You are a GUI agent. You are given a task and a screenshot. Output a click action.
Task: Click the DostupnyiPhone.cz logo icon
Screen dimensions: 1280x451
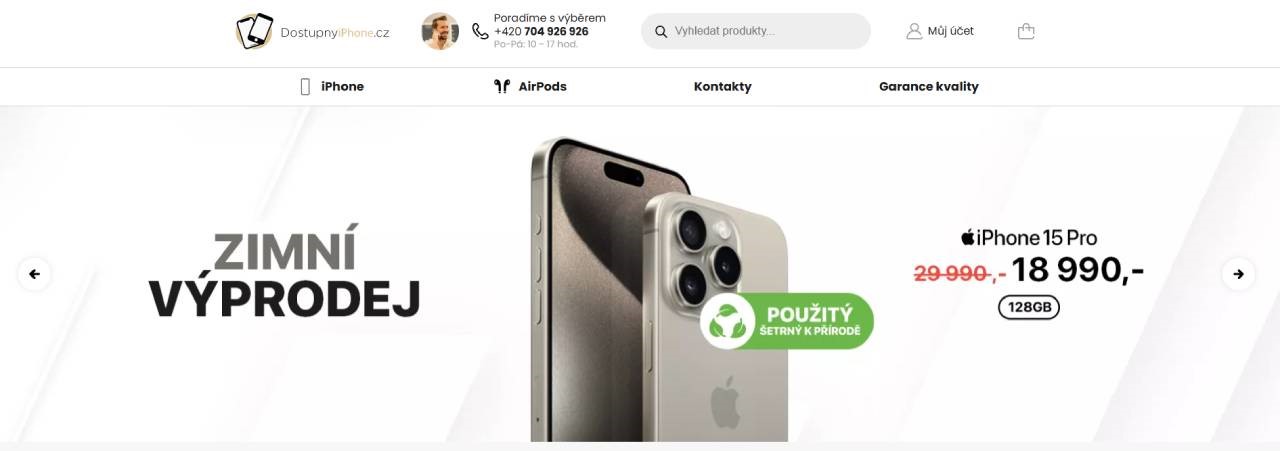[254, 31]
